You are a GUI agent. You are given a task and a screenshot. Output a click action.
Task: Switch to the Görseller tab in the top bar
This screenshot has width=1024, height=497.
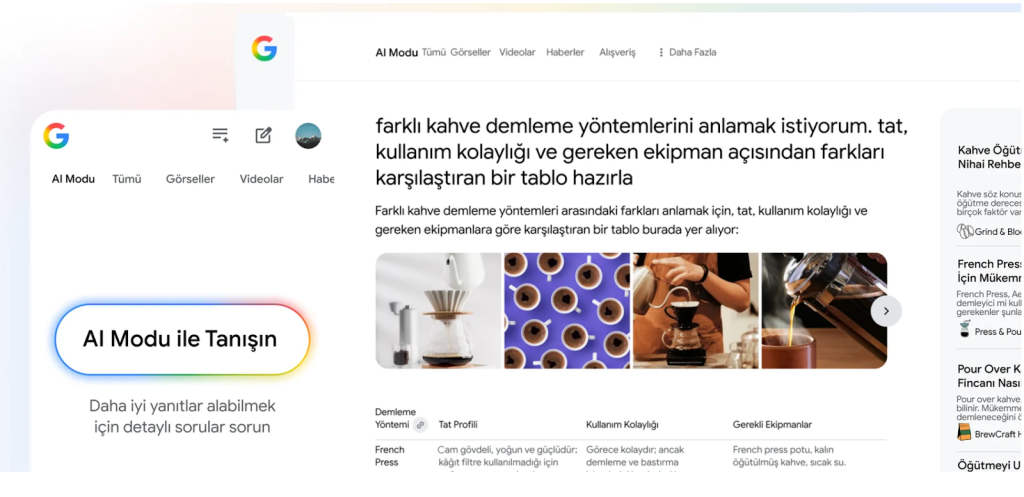tap(470, 52)
